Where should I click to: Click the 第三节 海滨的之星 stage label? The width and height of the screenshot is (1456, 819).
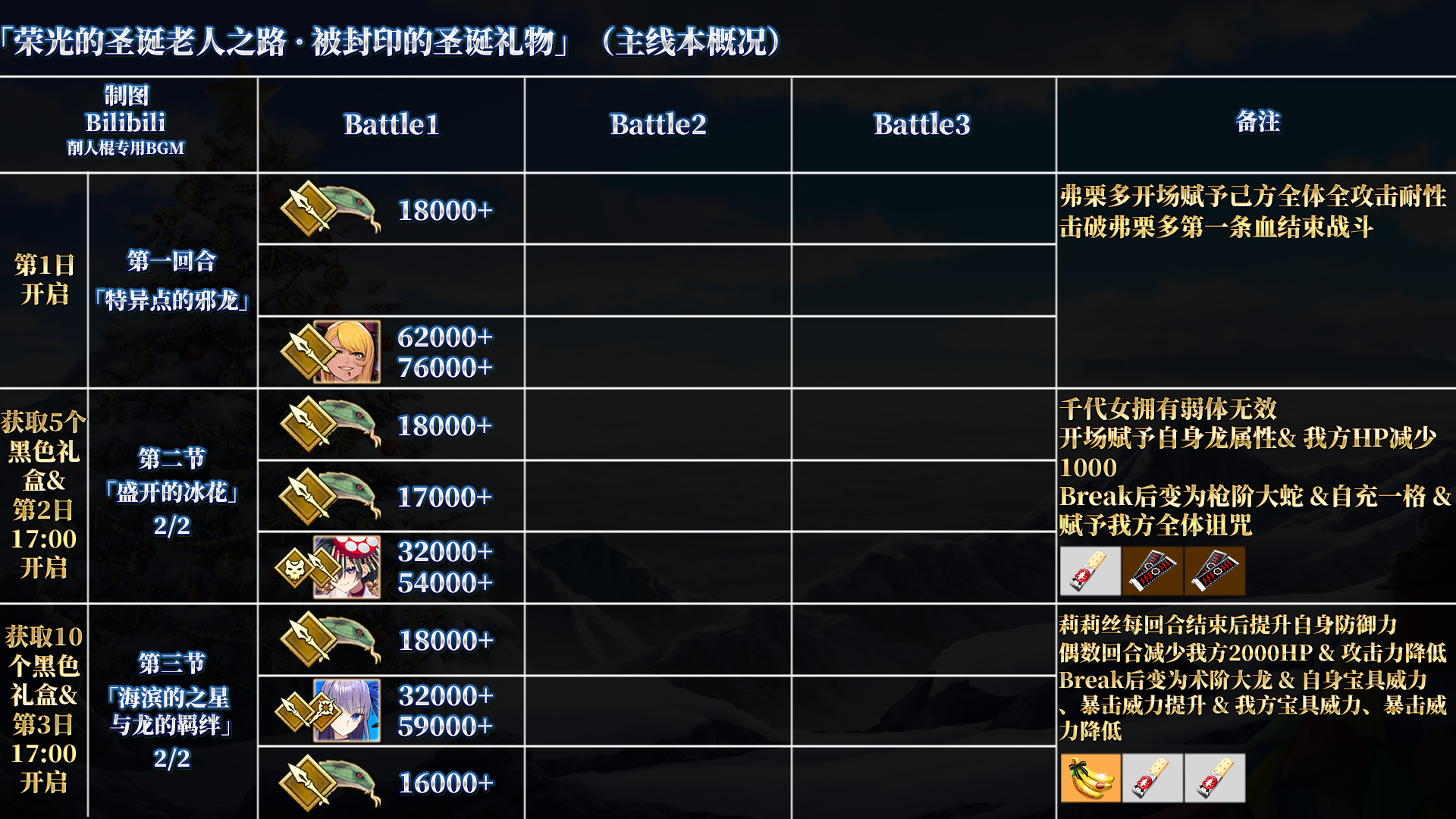[171, 710]
